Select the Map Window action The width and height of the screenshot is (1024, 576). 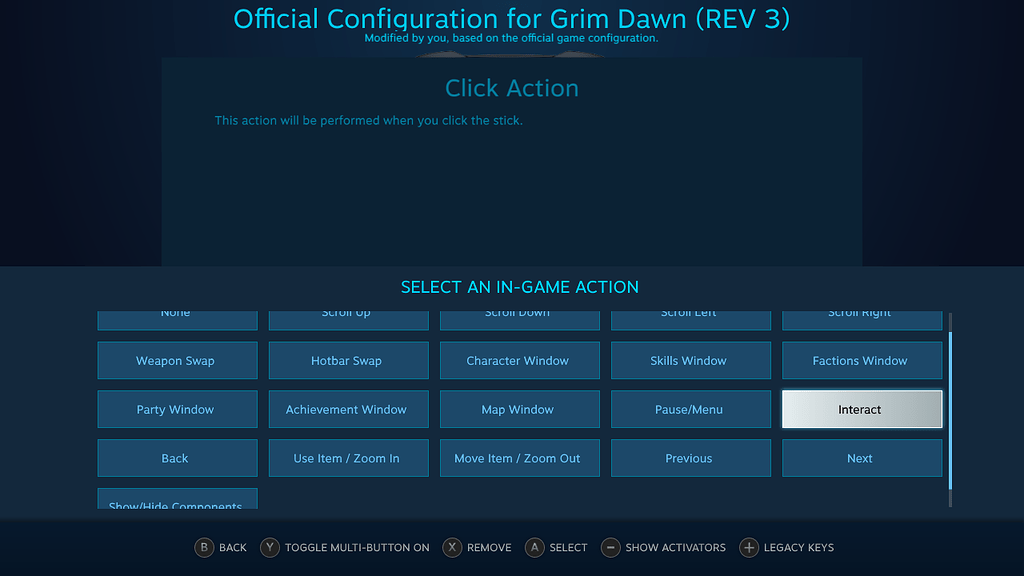point(519,409)
